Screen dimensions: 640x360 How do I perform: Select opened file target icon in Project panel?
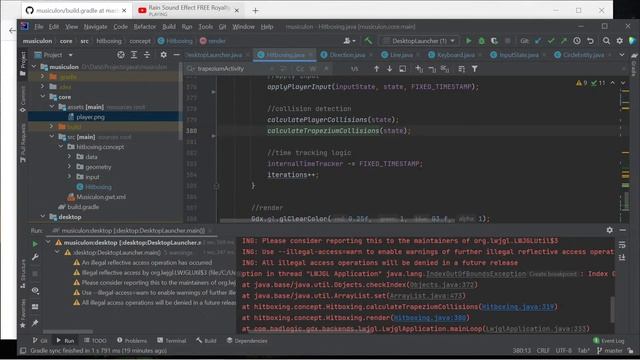121,55
